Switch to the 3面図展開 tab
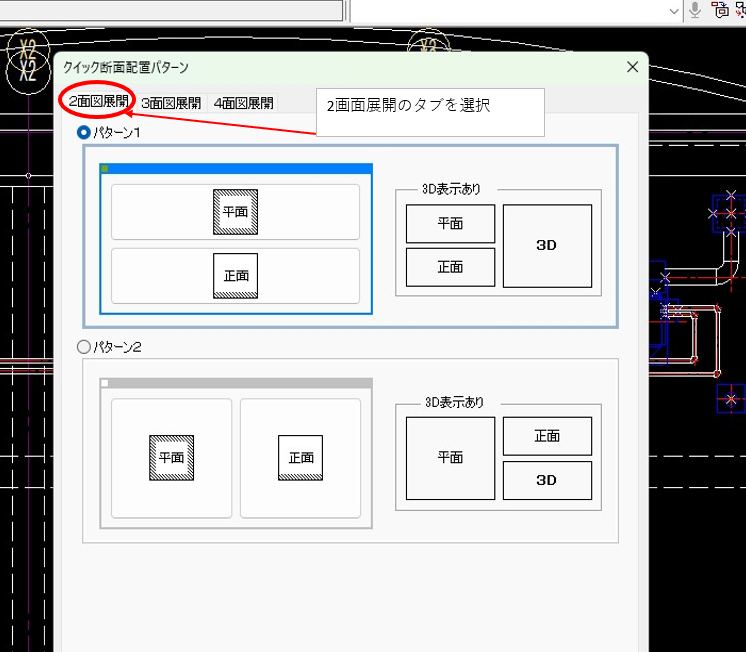The width and height of the screenshot is (746, 652). click(x=171, y=103)
